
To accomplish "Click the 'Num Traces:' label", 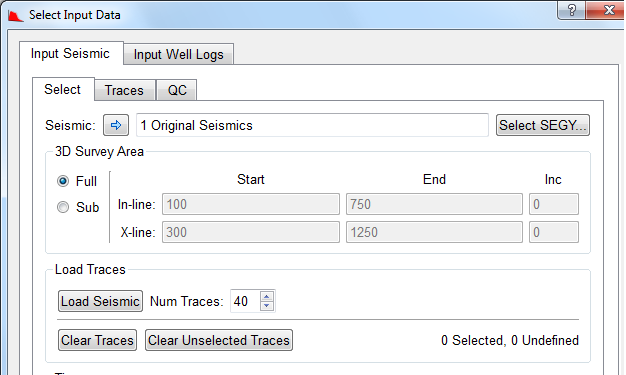I will 186,301.
